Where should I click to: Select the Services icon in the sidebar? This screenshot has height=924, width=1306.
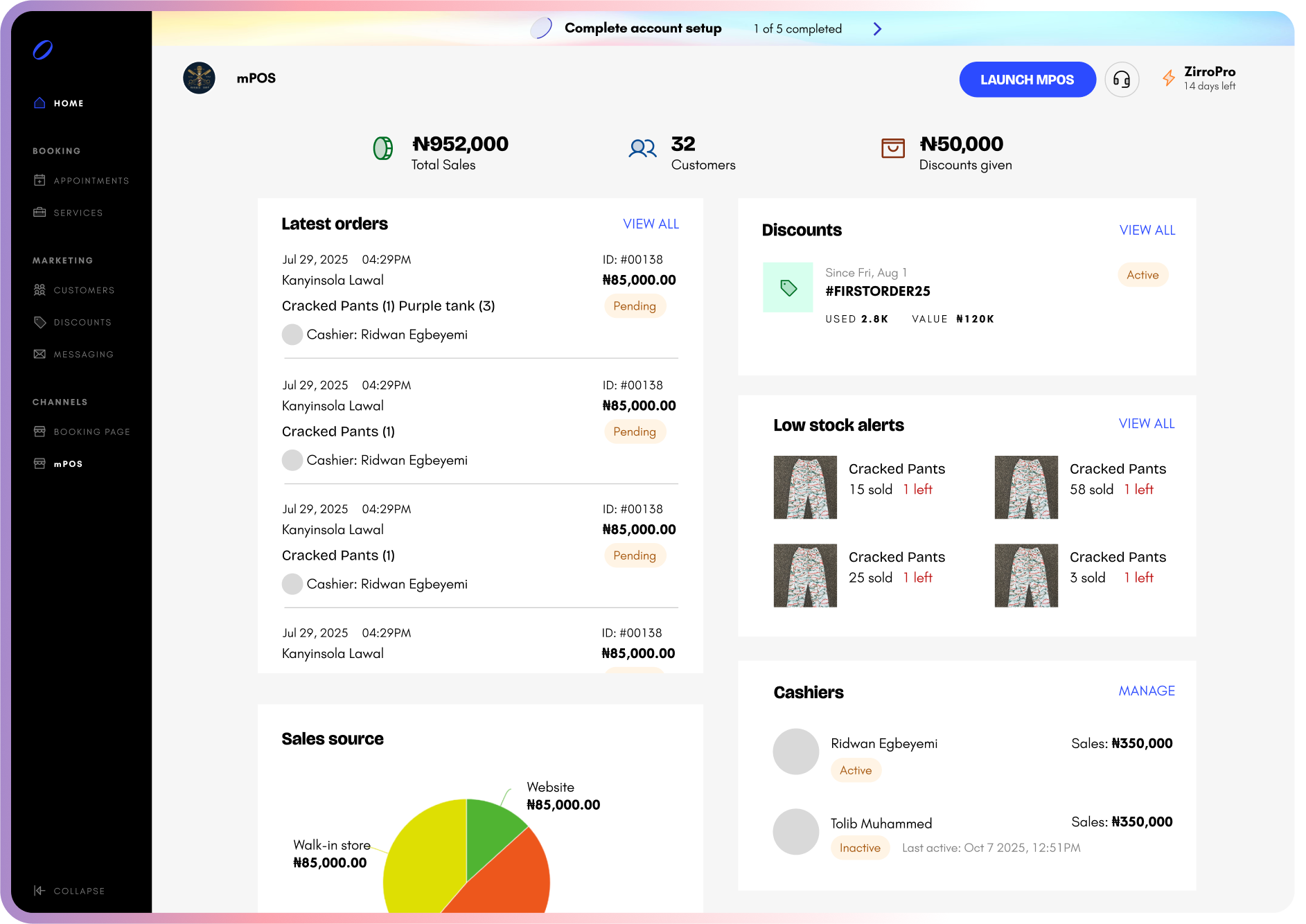click(x=39, y=213)
